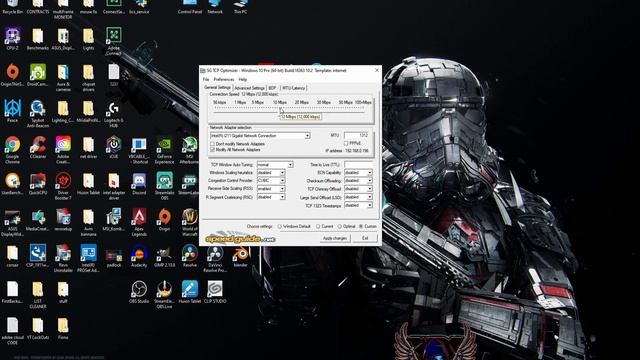Expand Windows Scaling heuristics dropdown
Image resolution: width=640 pixels, height=360 pixels.
coord(282,173)
